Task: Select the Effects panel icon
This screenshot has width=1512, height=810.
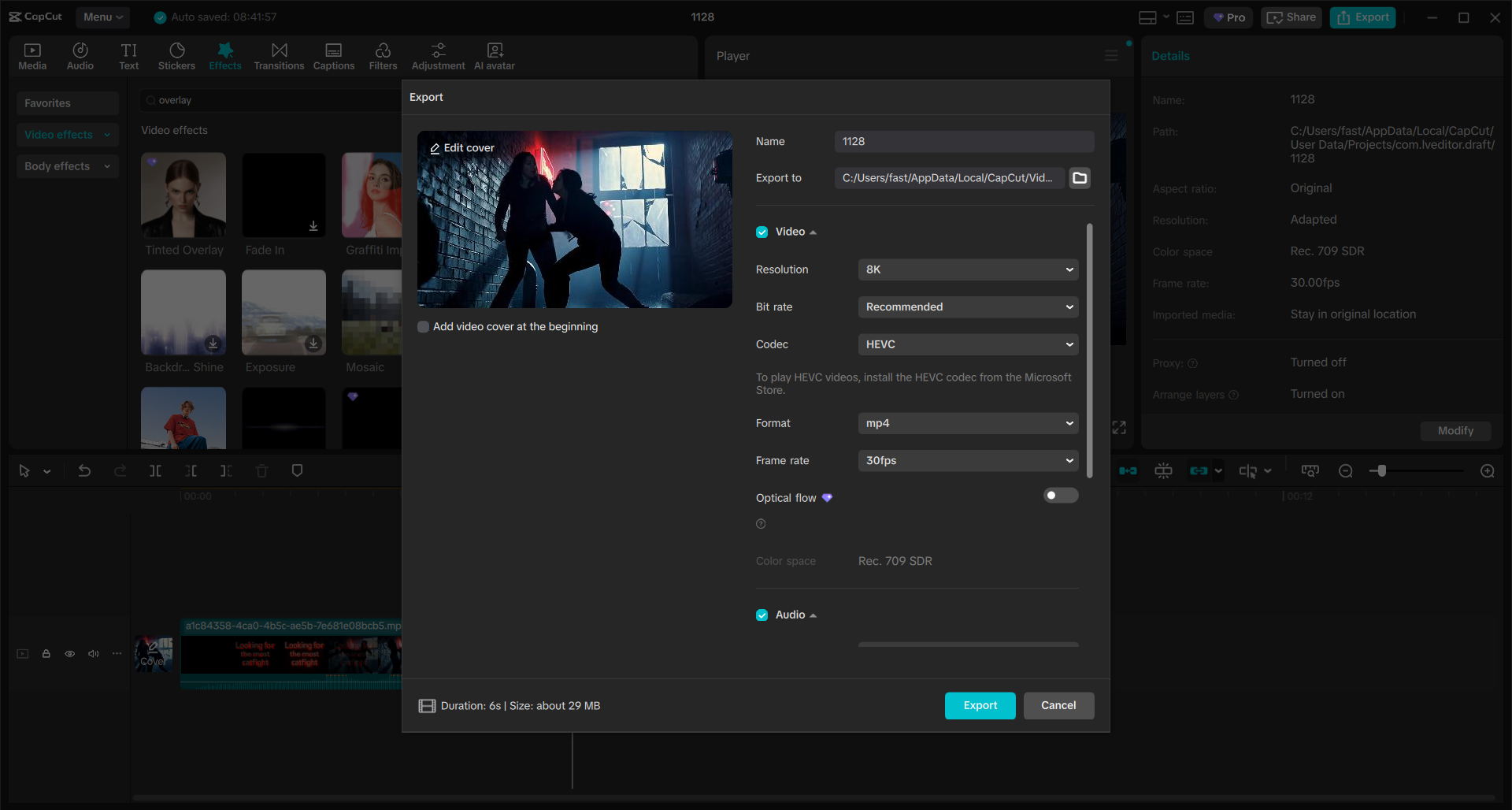Action: [225, 55]
